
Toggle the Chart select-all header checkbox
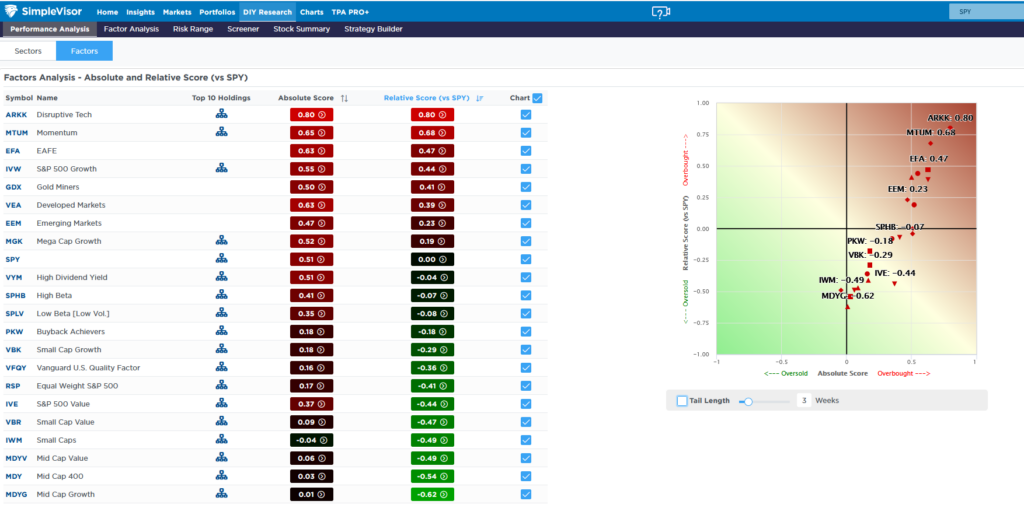tap(538, 98)
